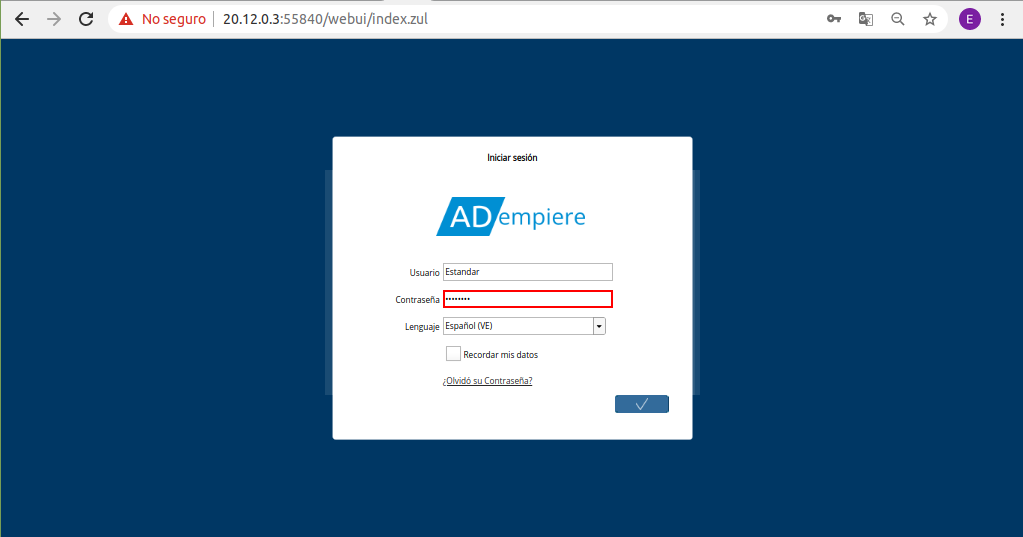Open saved passwords key icon
Image resolution: width=1023 pixels, height=537 pixels.
833,19
